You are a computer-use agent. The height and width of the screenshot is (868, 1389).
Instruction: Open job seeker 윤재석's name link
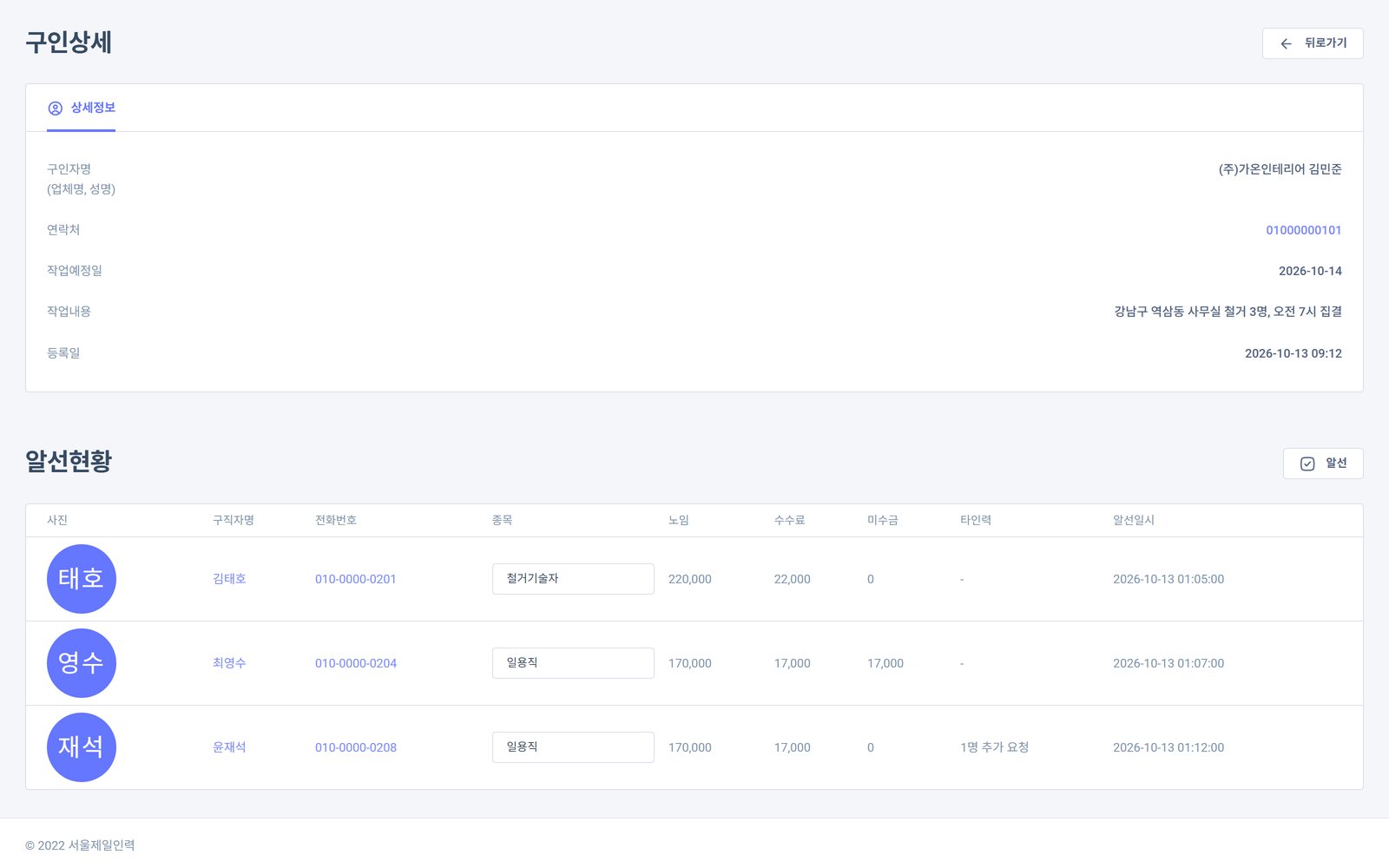[x=229, y=747]
